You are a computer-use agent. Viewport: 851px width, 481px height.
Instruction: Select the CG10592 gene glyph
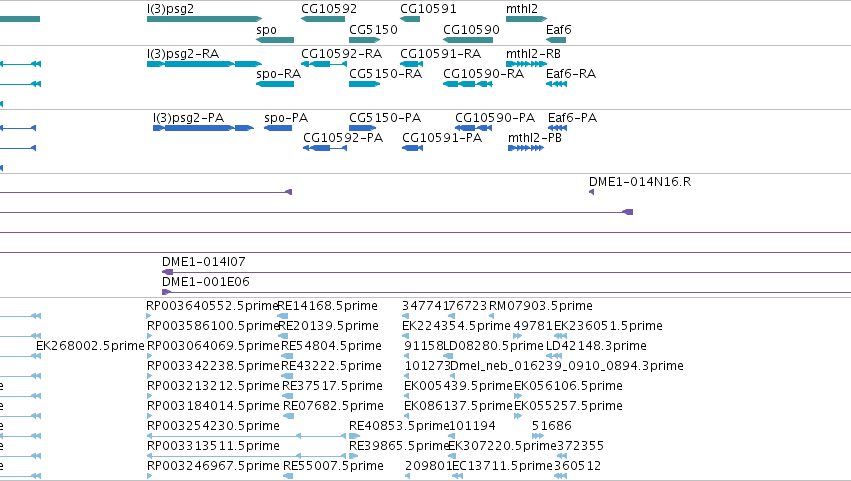coord(323,19)
